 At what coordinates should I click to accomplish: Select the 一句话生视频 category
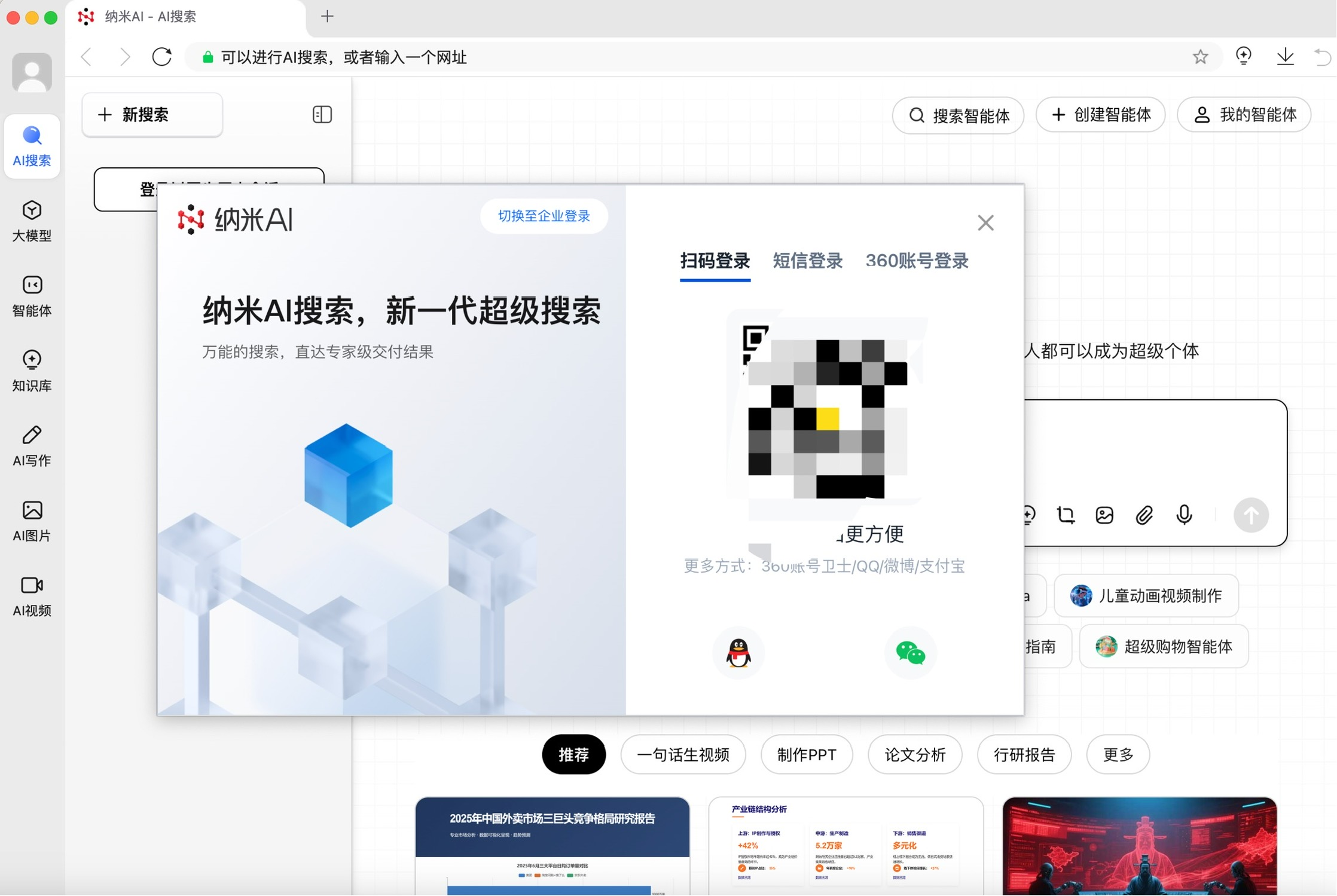(x=683, y=754)
